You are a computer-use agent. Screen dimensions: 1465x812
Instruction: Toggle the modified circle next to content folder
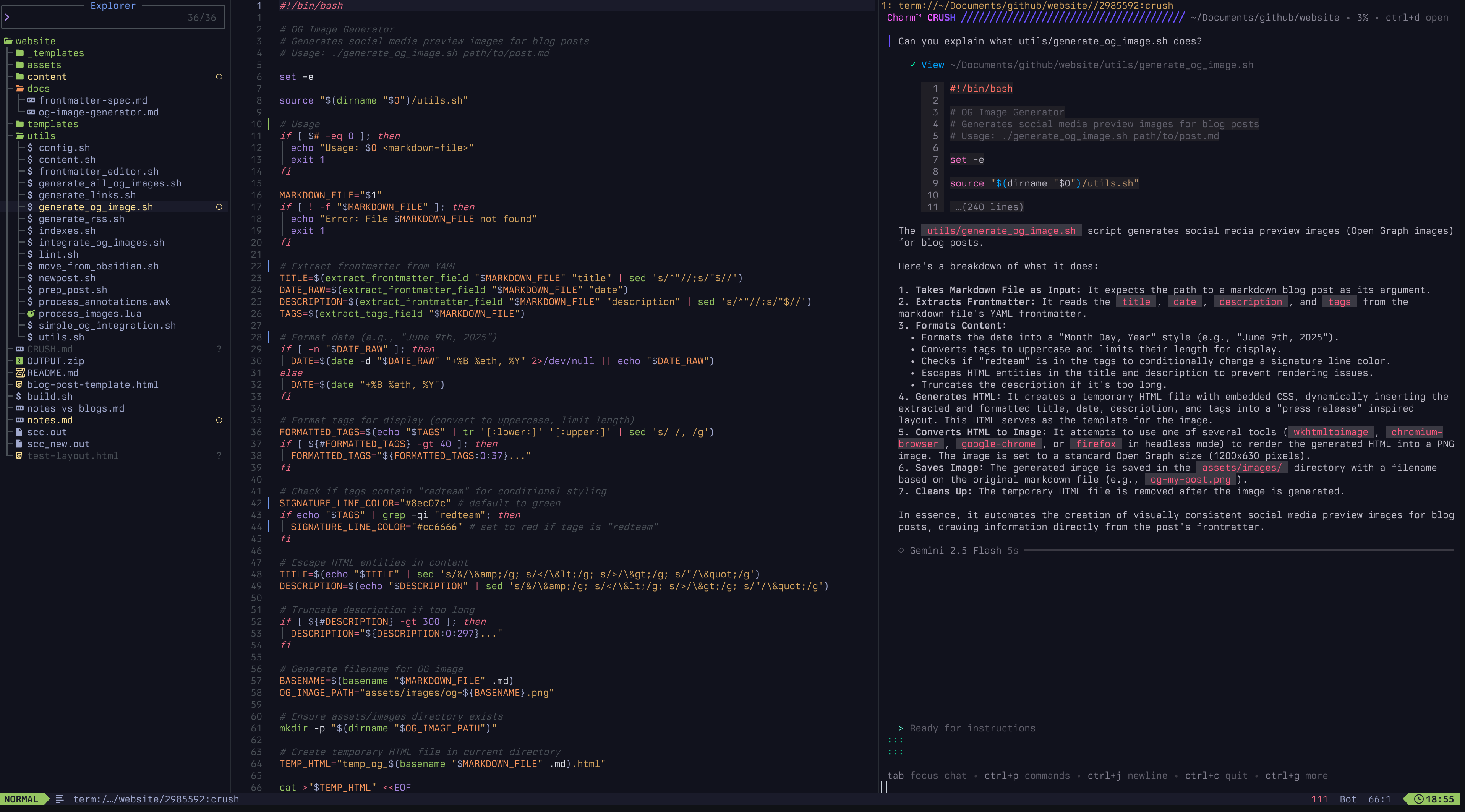[219, 77]
